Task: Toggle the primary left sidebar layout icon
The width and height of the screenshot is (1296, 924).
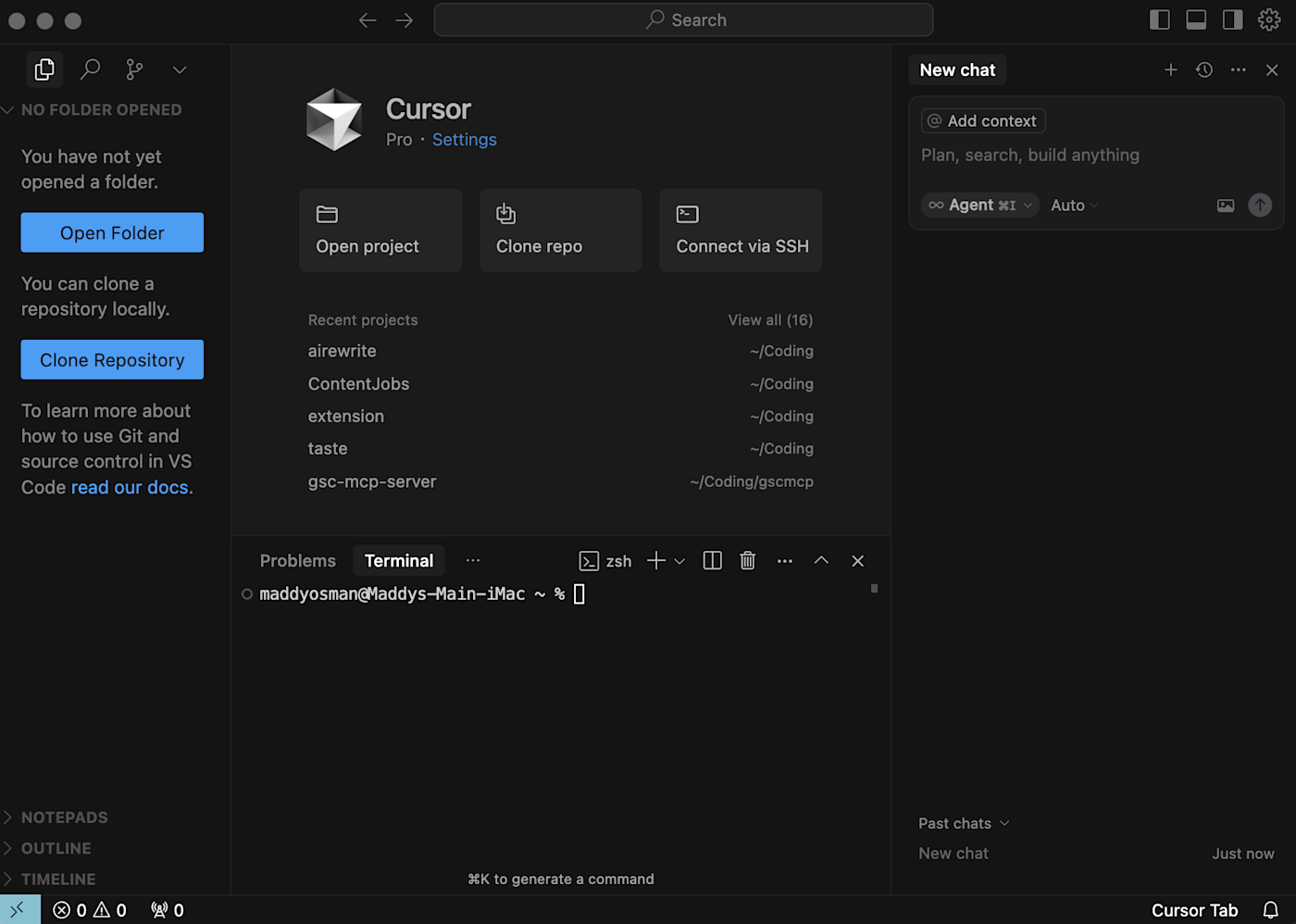Action: coord(1160,19)
